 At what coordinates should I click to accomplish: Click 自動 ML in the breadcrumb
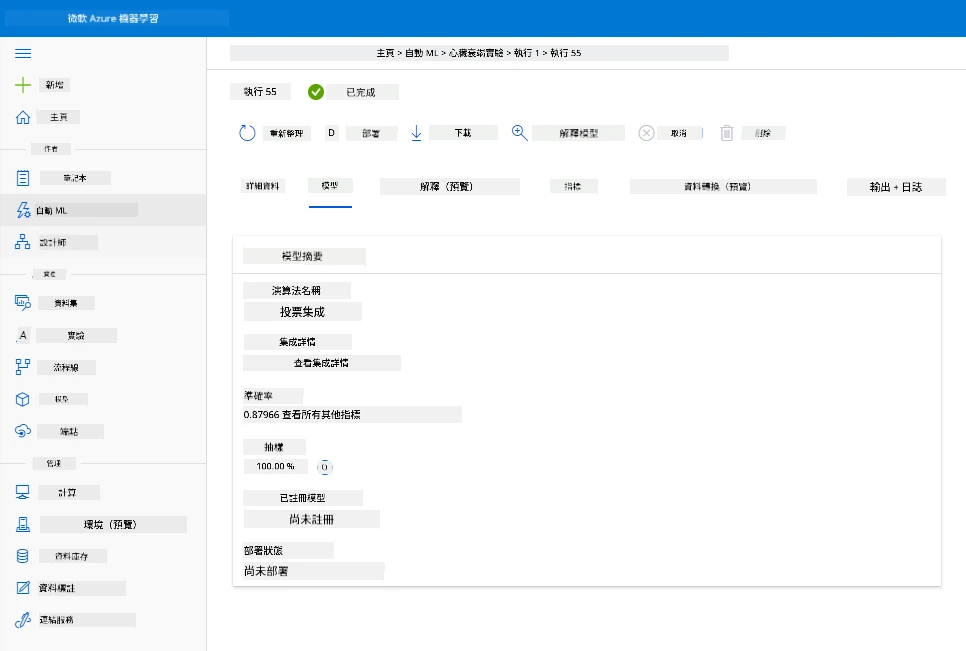(421, 53)
